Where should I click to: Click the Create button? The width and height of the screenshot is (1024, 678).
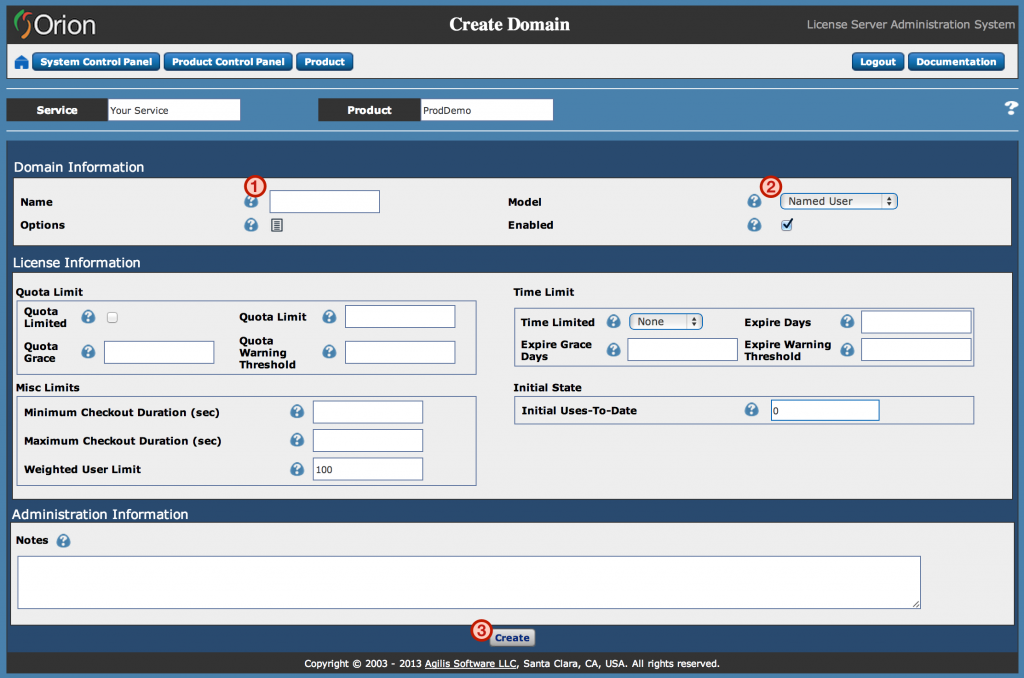511,637
